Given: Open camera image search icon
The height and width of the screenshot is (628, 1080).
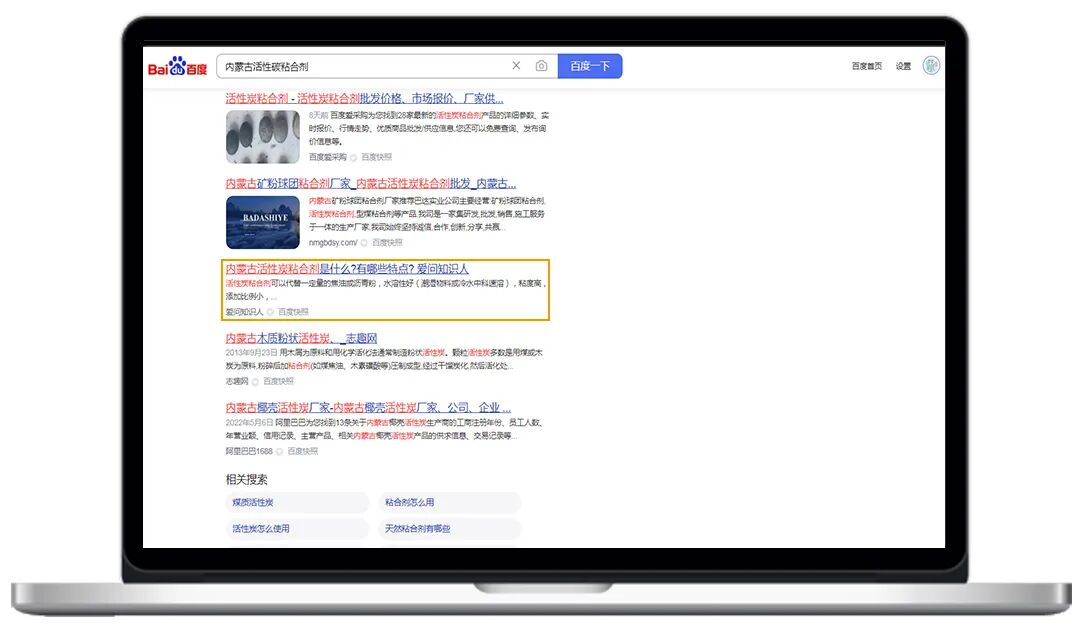Looking at the screenshot, I should coord(541,66).
